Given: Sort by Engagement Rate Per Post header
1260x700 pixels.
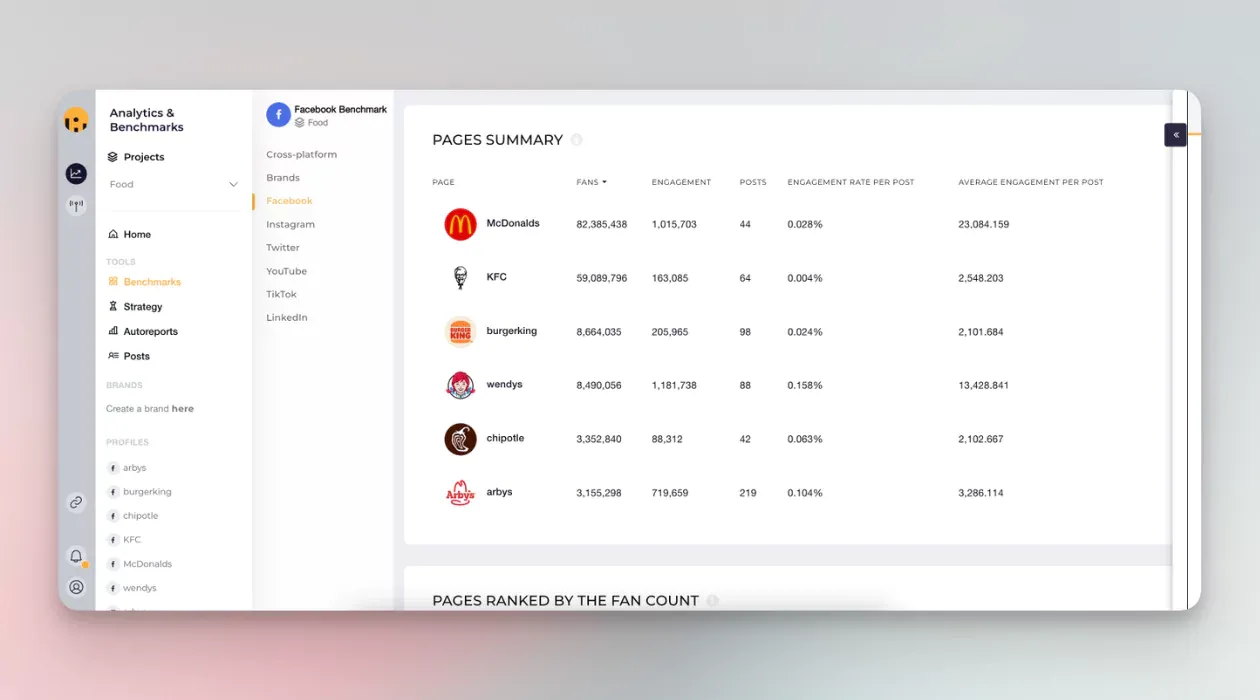Looking at the screenshot, I should pyautogui.click(x=851, y=182).
